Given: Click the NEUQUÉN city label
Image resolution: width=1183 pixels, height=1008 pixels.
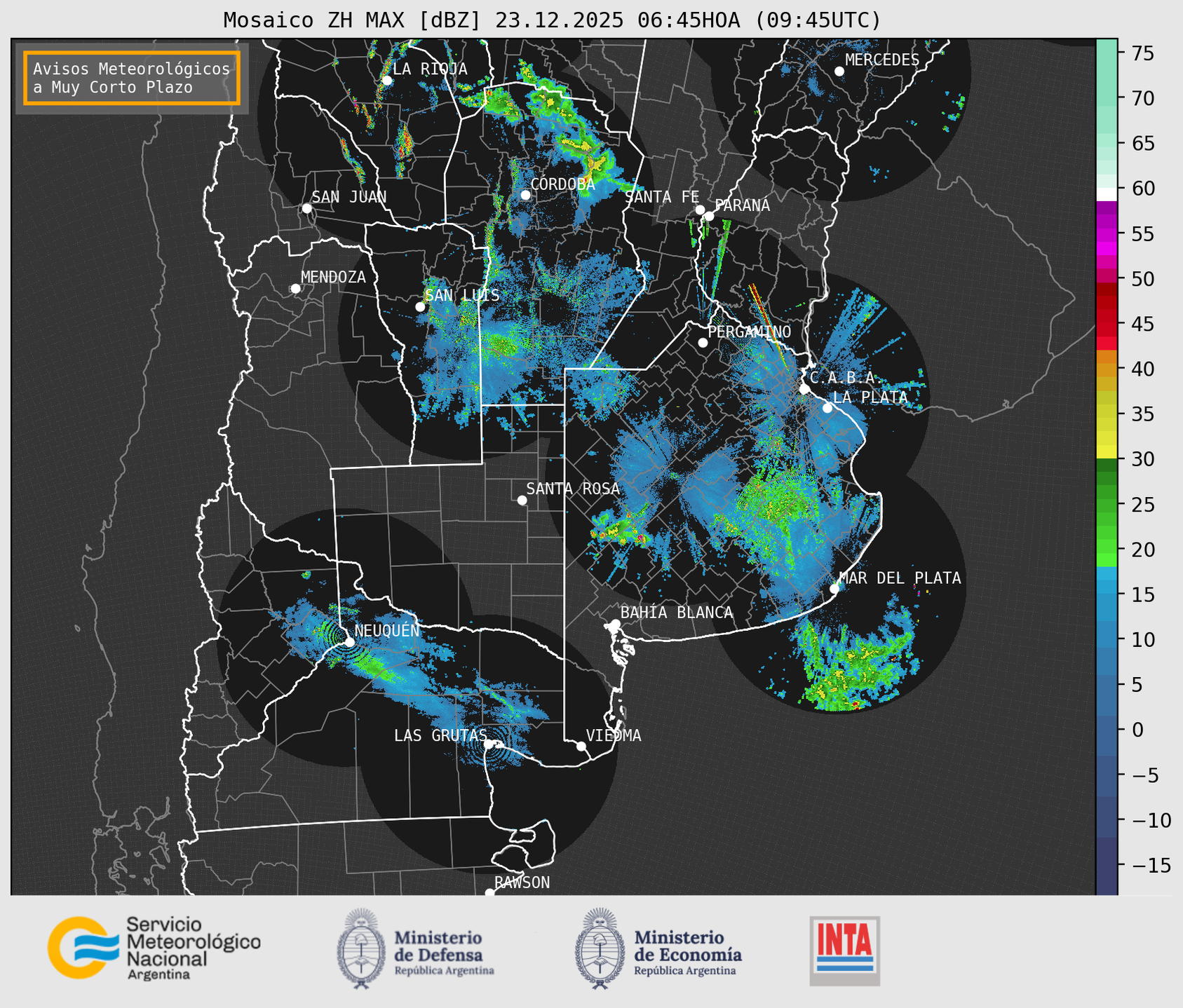Looking at the screenshot, I should tap(387, 630).
